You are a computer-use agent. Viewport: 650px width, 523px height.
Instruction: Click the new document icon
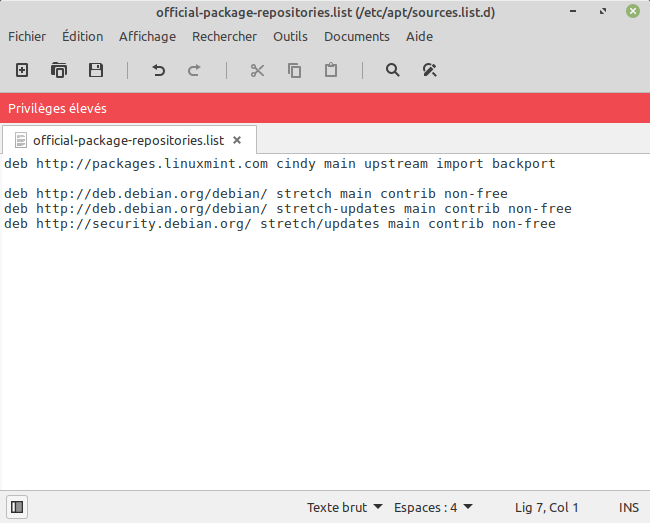click(x=22, y=70)
